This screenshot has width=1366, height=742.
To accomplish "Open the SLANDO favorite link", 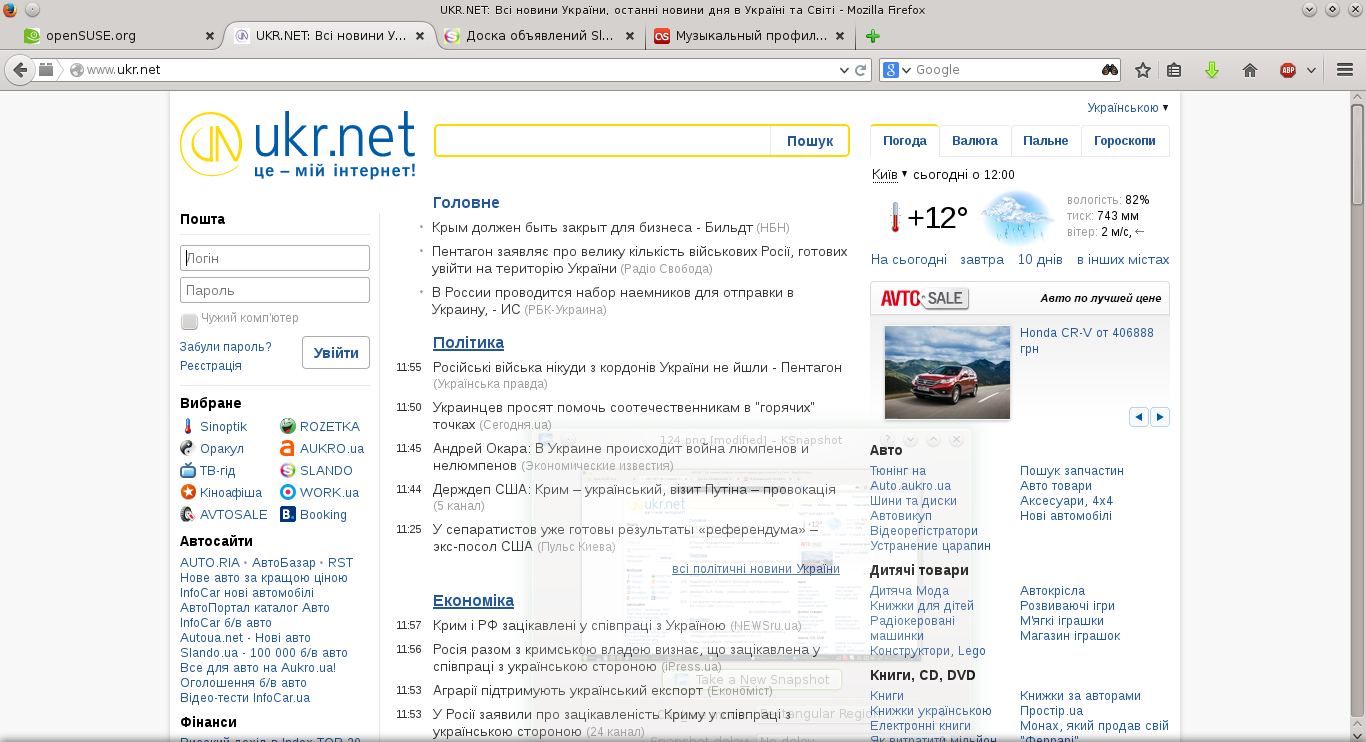I will click(316, 470).
